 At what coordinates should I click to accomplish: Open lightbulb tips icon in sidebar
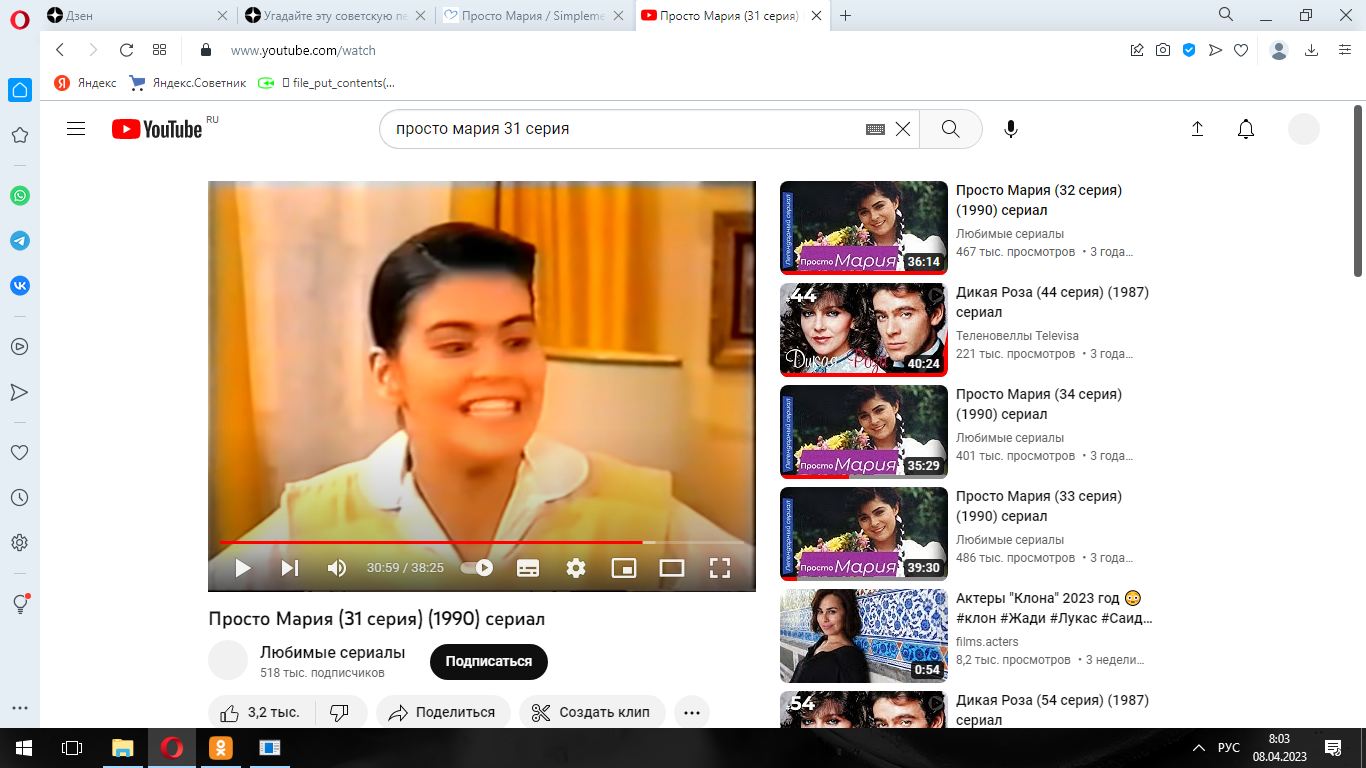click(x=20, y=604)
